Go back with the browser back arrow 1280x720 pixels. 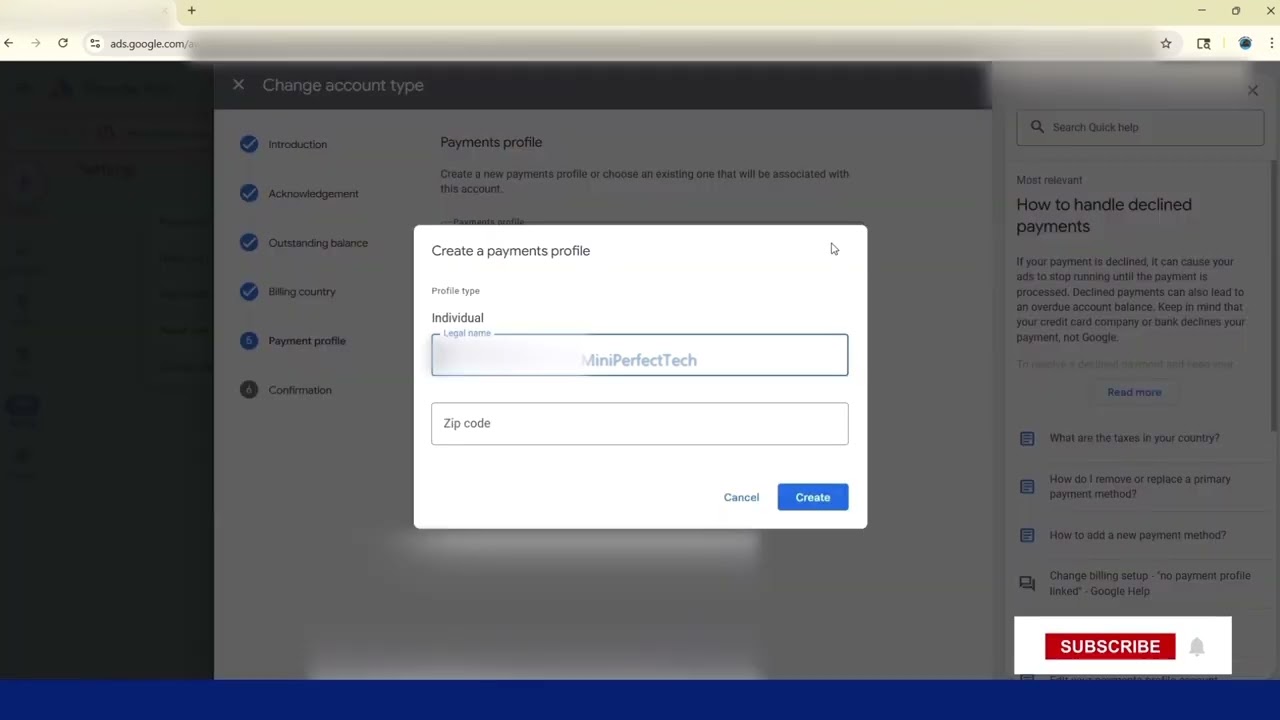(x=9, y=43)
